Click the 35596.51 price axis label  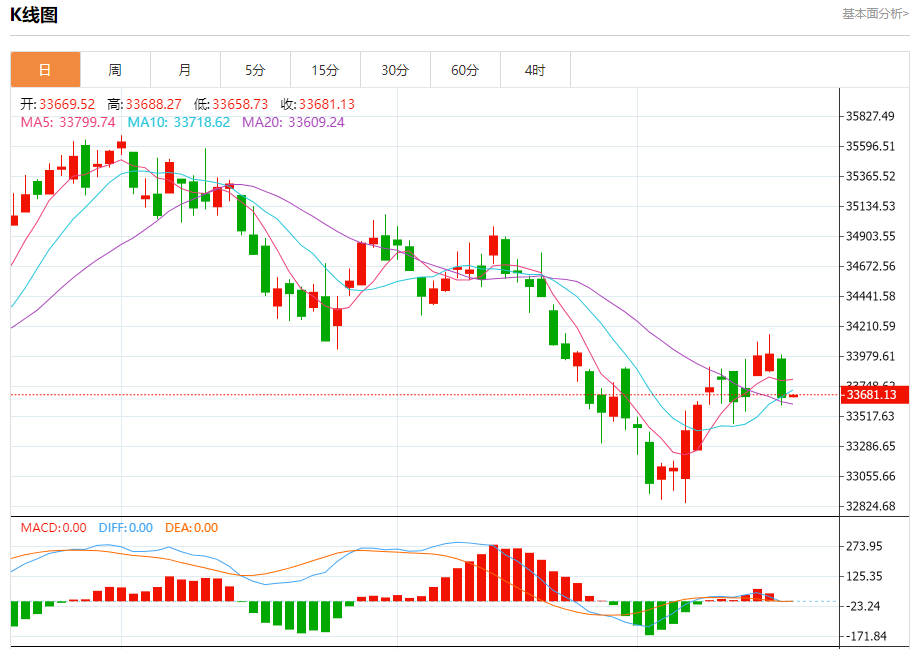(x=870, y=146)
